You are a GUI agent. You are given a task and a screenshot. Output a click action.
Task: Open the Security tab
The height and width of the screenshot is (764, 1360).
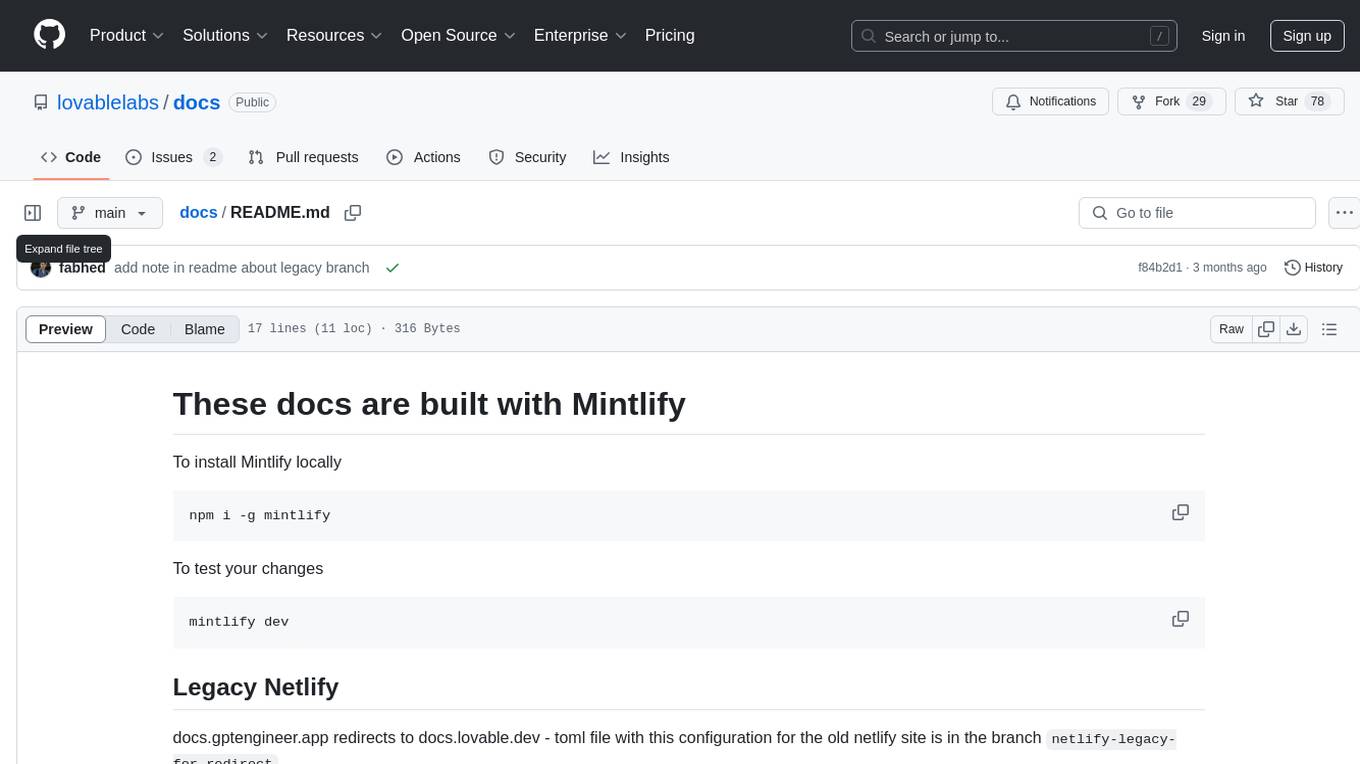[527, 157]
